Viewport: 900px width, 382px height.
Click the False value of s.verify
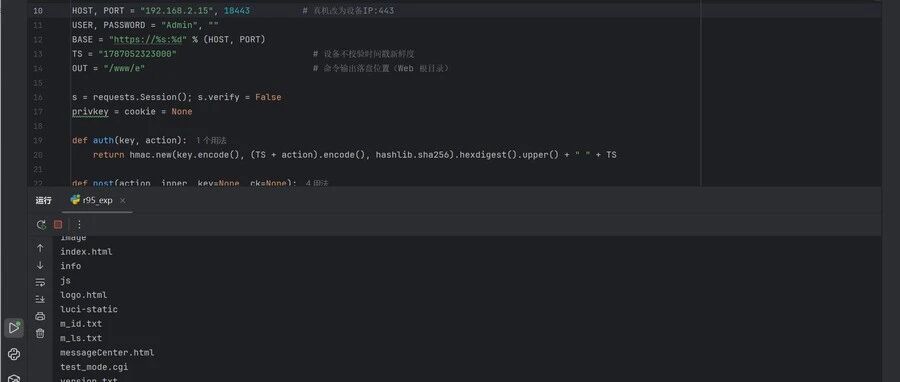click(268, 98)
